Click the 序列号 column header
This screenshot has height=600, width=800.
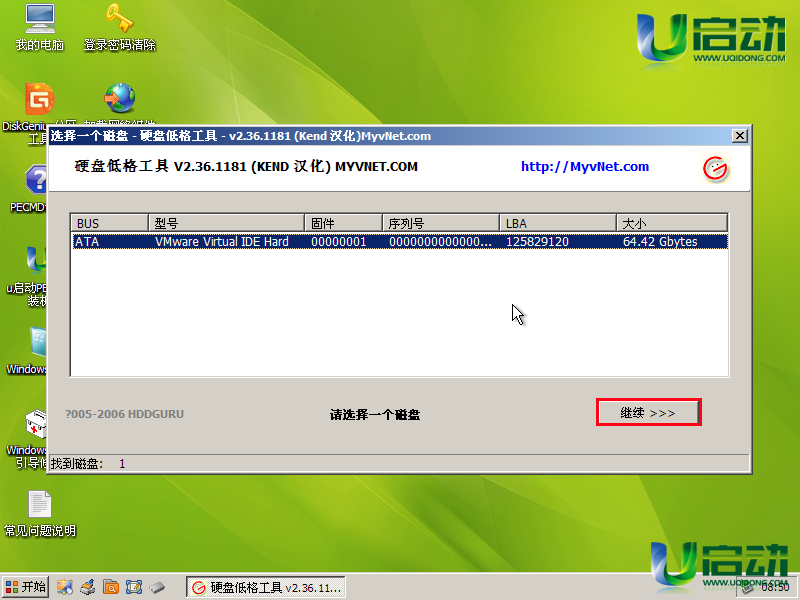pyautogui.click(x=438, y=221)
